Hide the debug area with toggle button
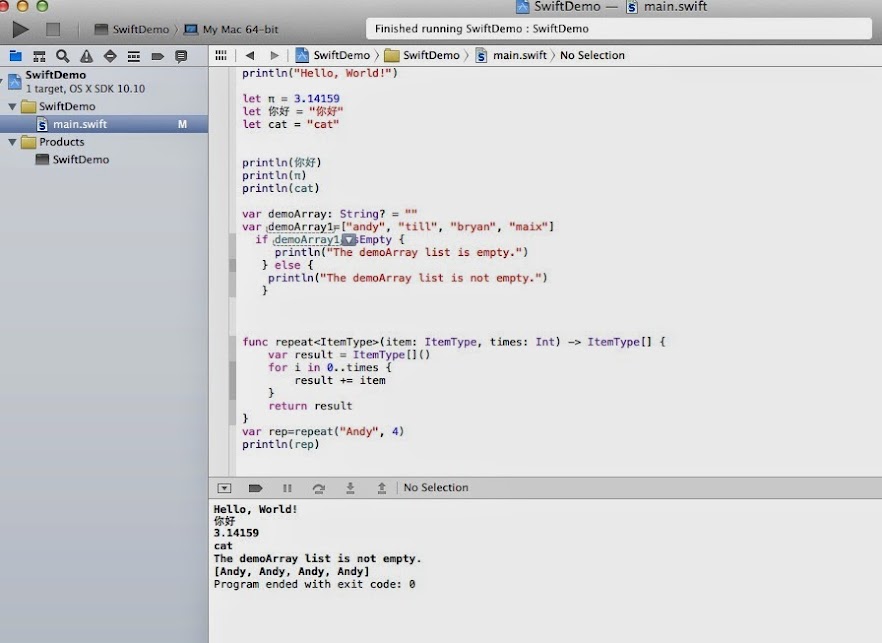 pos(224,488)
